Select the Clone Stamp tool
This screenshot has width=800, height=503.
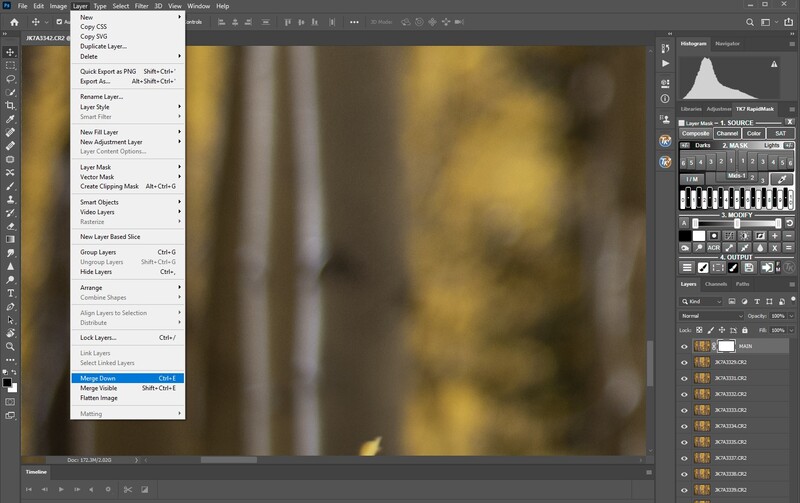coord(10,199)
